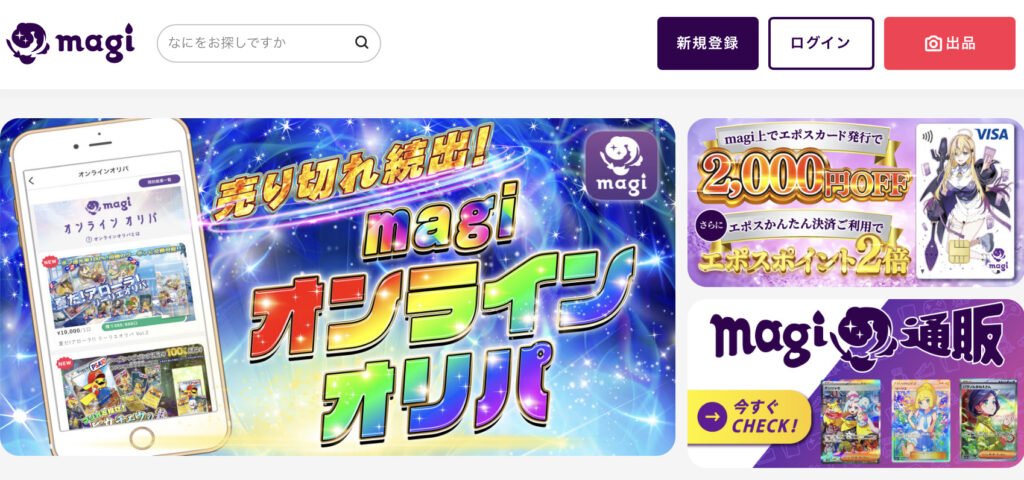Click the magnifying glass search icon
The image size is (1024, 480).
pyautogui.click(x=361, y=43)
